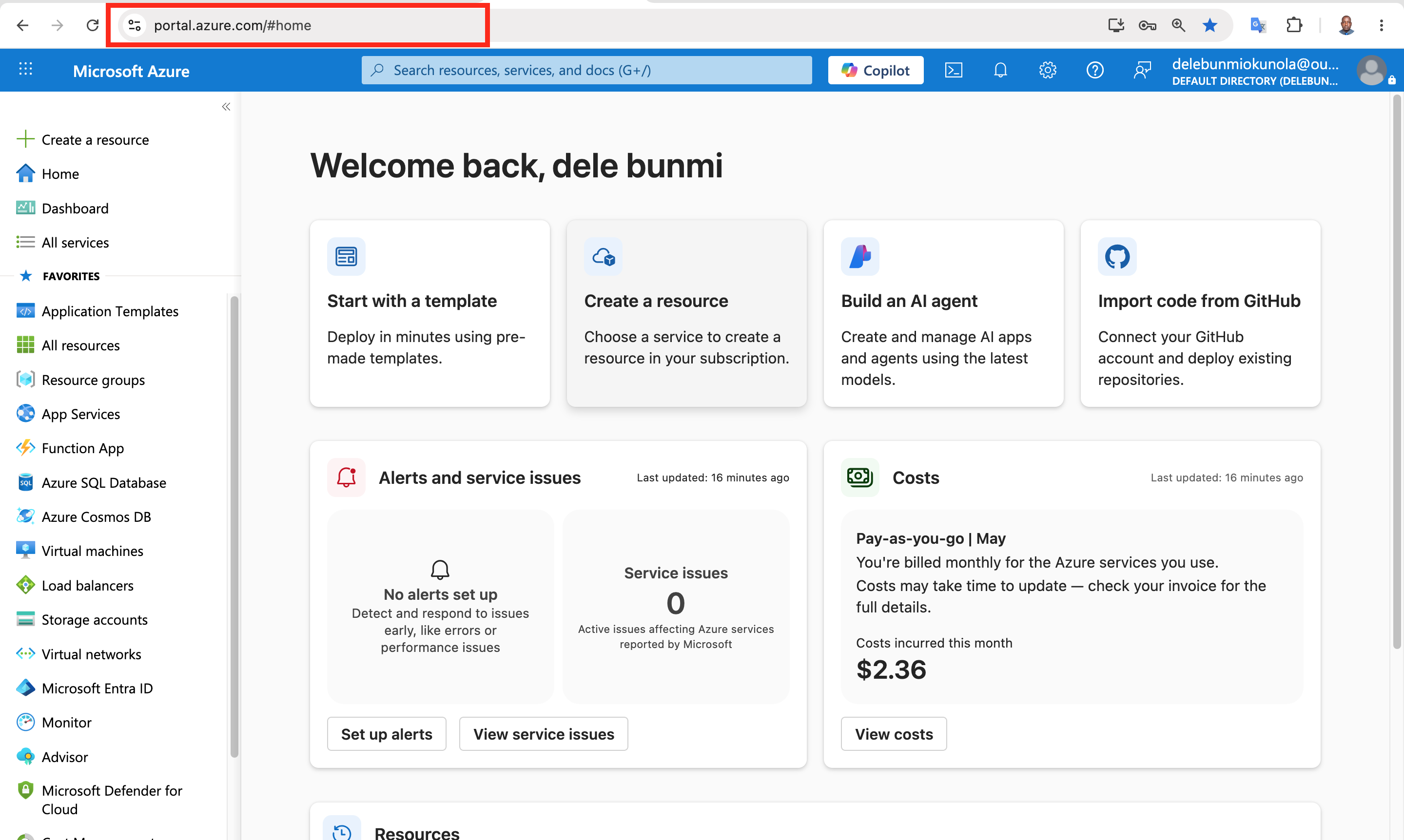This screenshot has width=1404, height=840.
Task: Click the No alerts set up text
Action: pos(440,594)
